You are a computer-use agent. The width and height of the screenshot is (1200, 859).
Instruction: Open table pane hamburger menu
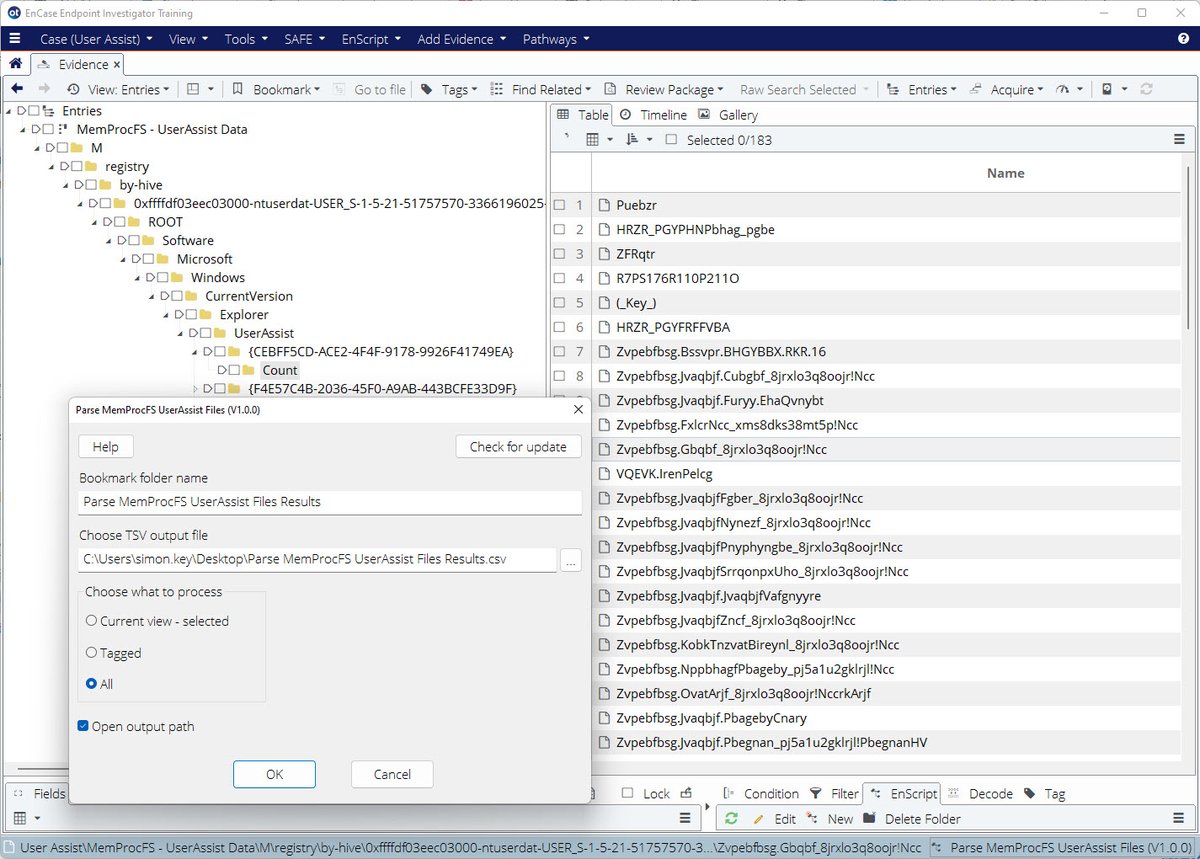(x=1179, y=140)
